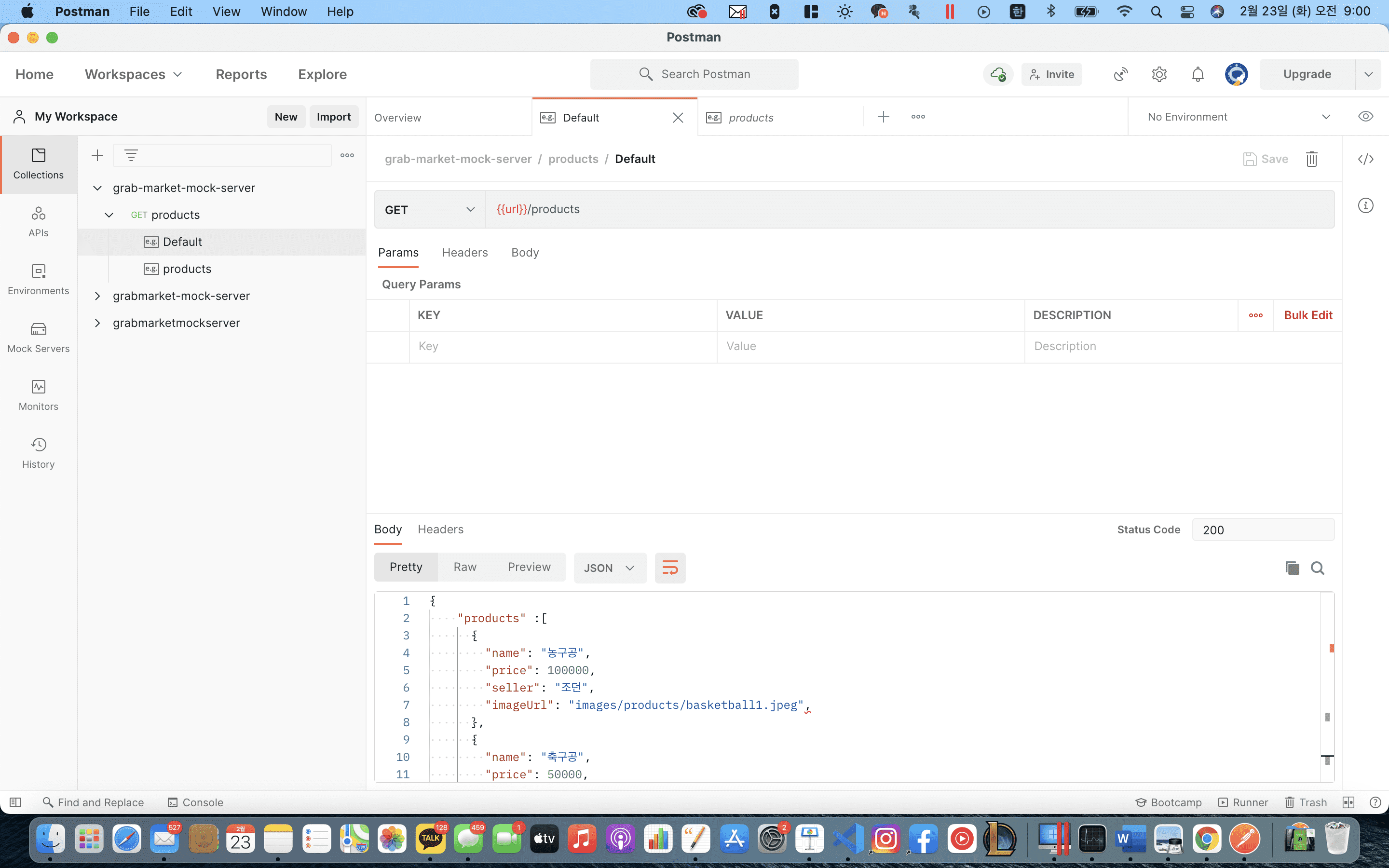
Task: Open the query params column options dots
Action: coord(1256,315)
